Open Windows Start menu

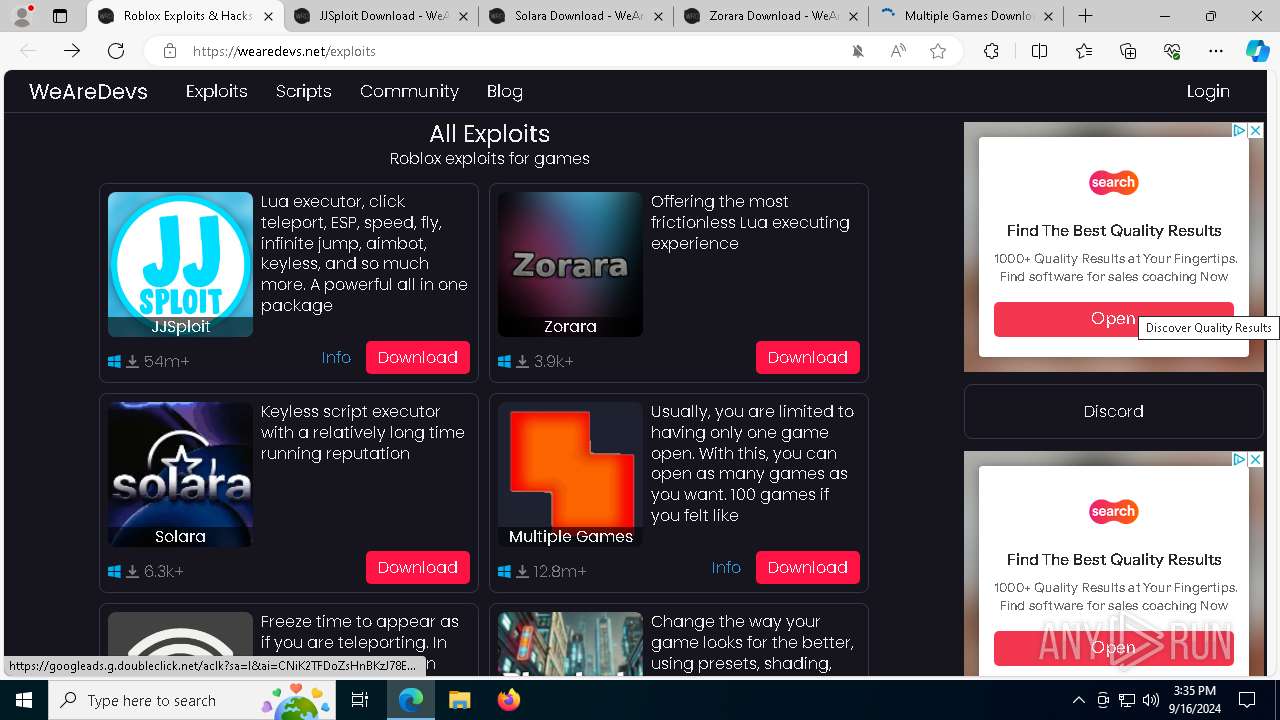[x=24, y=700]
